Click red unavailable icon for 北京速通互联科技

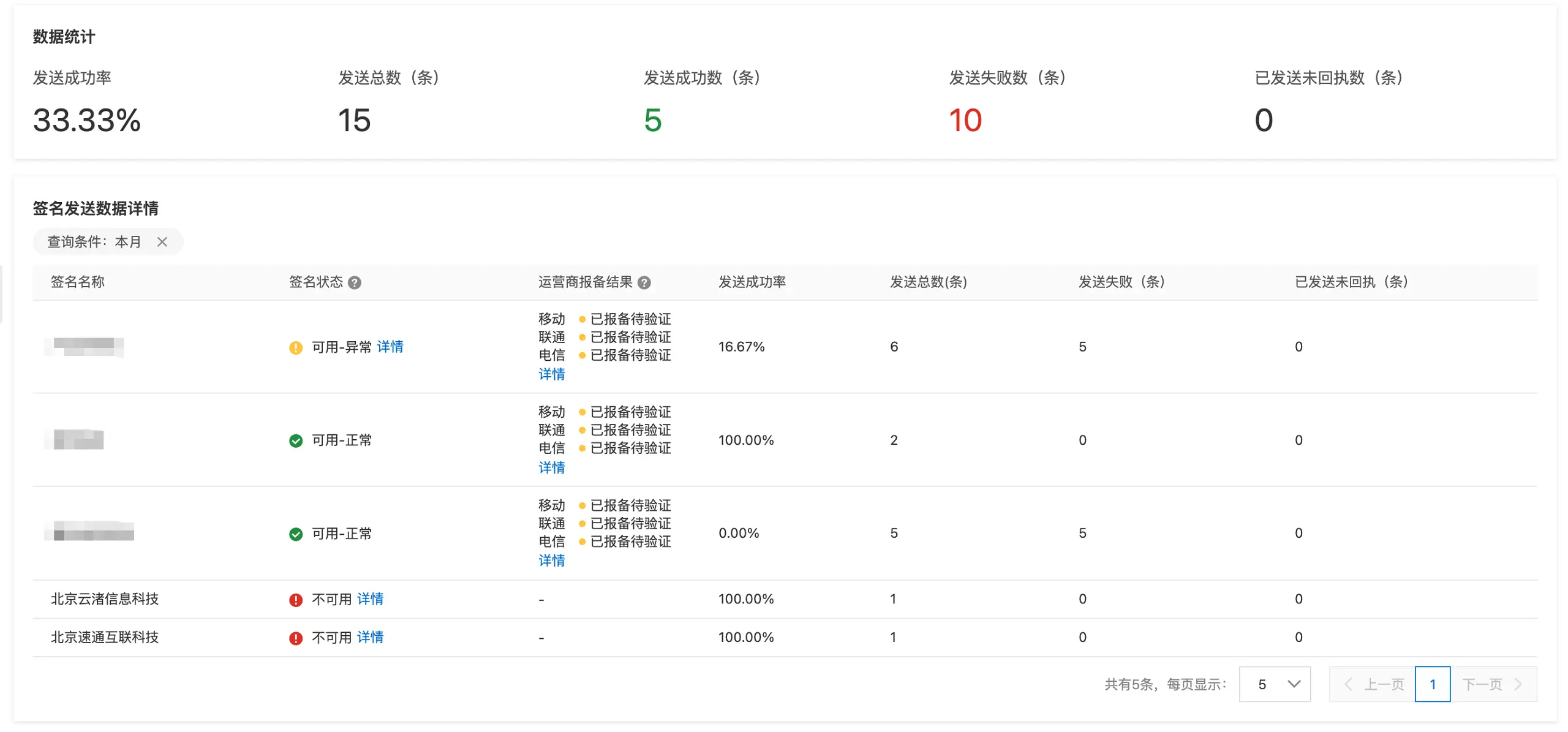tap(296, 637)
